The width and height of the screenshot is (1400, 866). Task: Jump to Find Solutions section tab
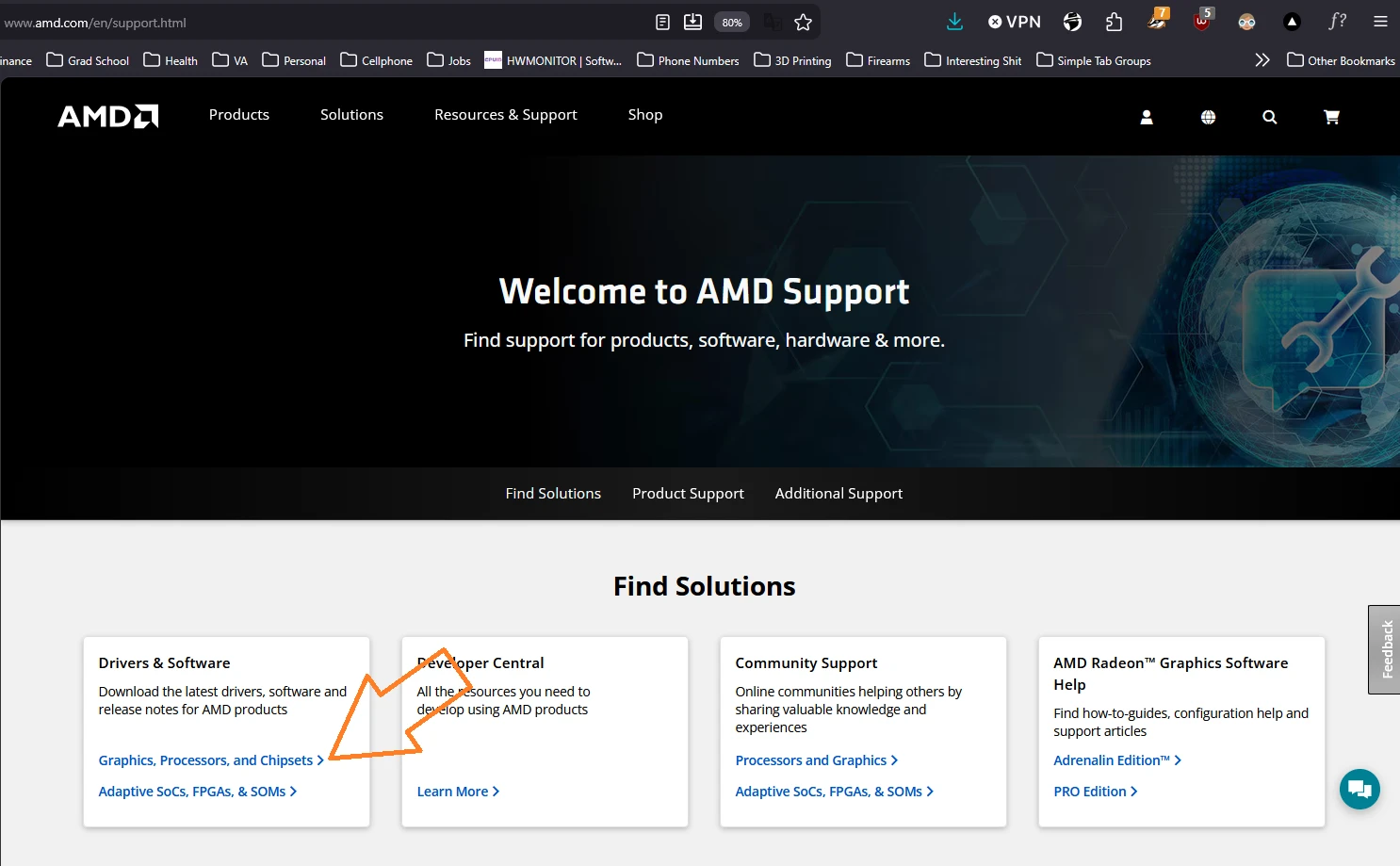click(x=553, y=494)
